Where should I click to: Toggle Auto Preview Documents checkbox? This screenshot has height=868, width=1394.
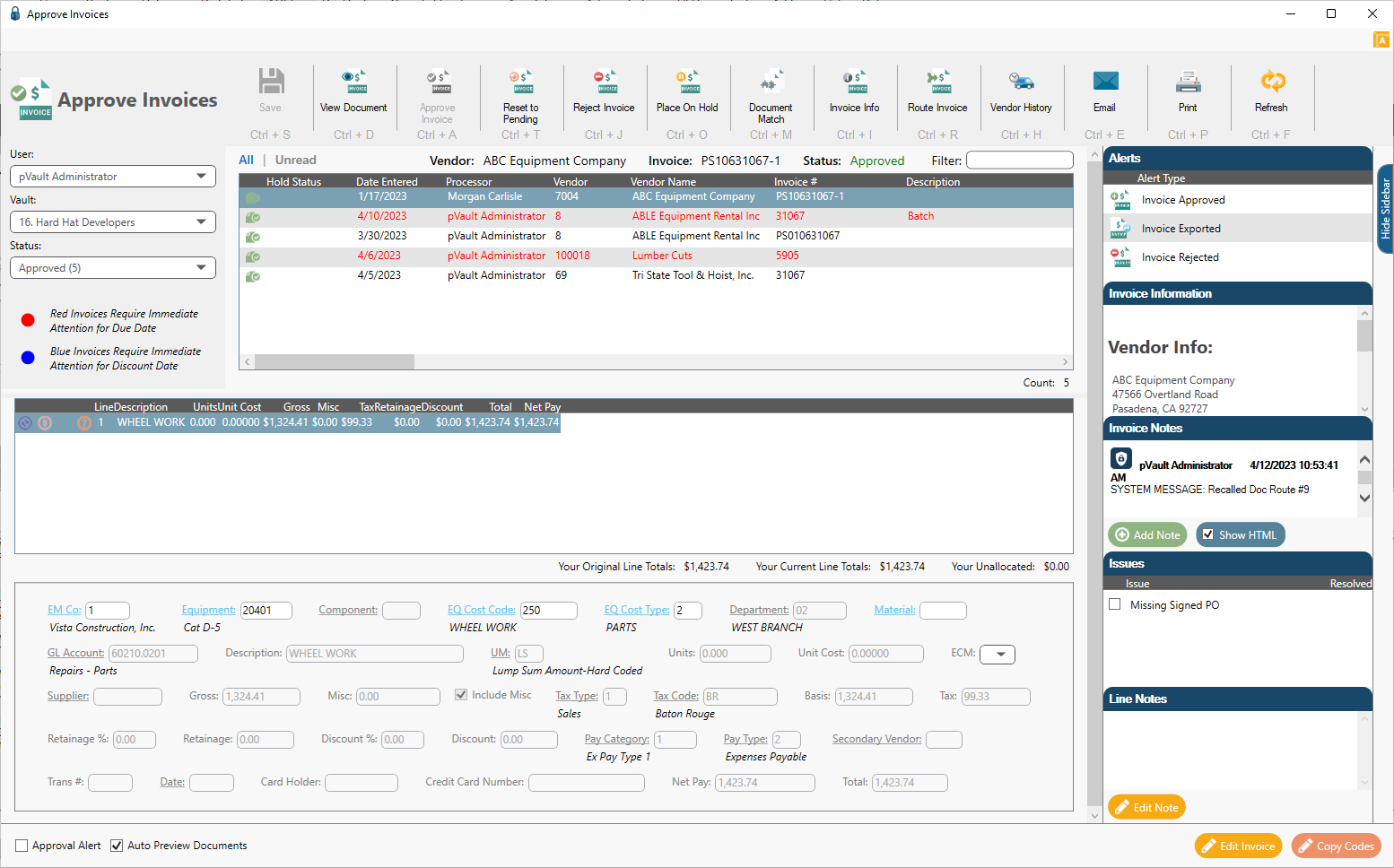click(117, 846)
